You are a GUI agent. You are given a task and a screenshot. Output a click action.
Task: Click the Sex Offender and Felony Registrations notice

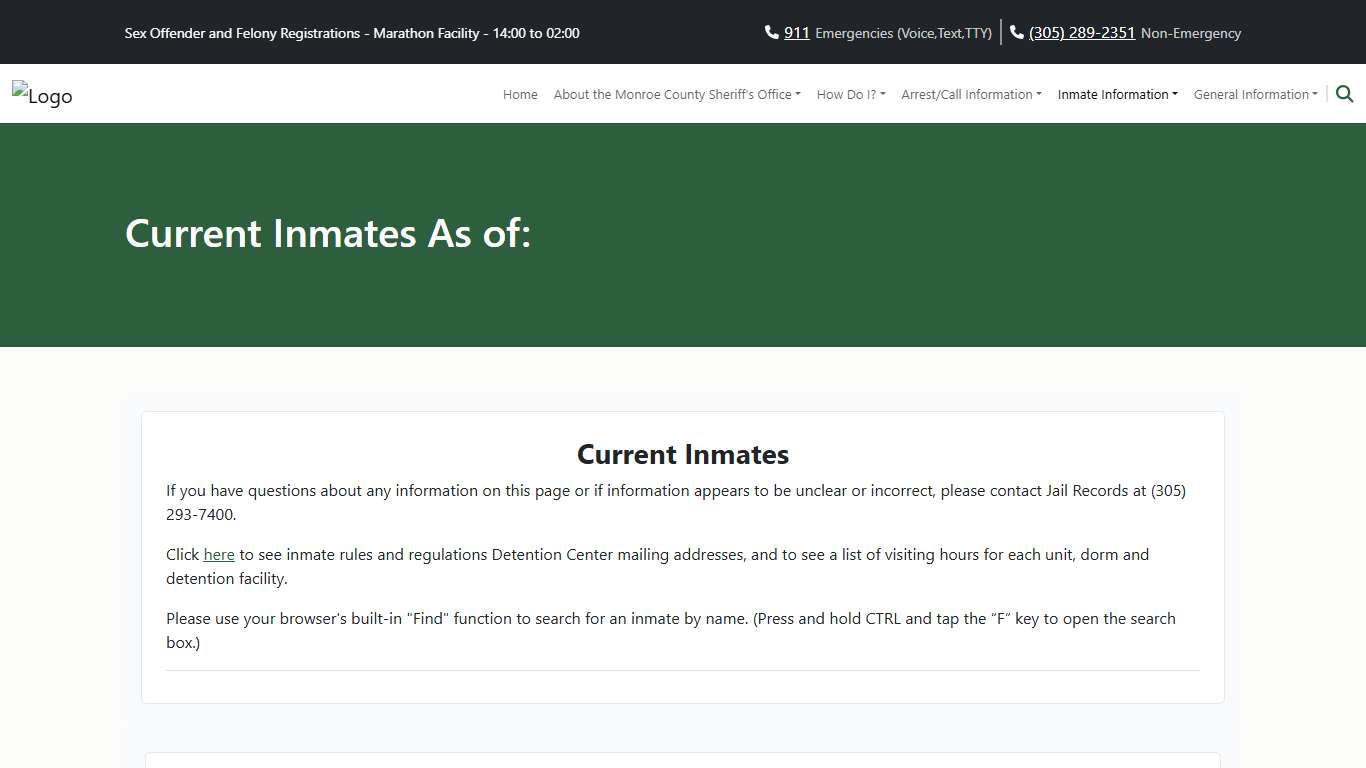(x=352, y=33)
